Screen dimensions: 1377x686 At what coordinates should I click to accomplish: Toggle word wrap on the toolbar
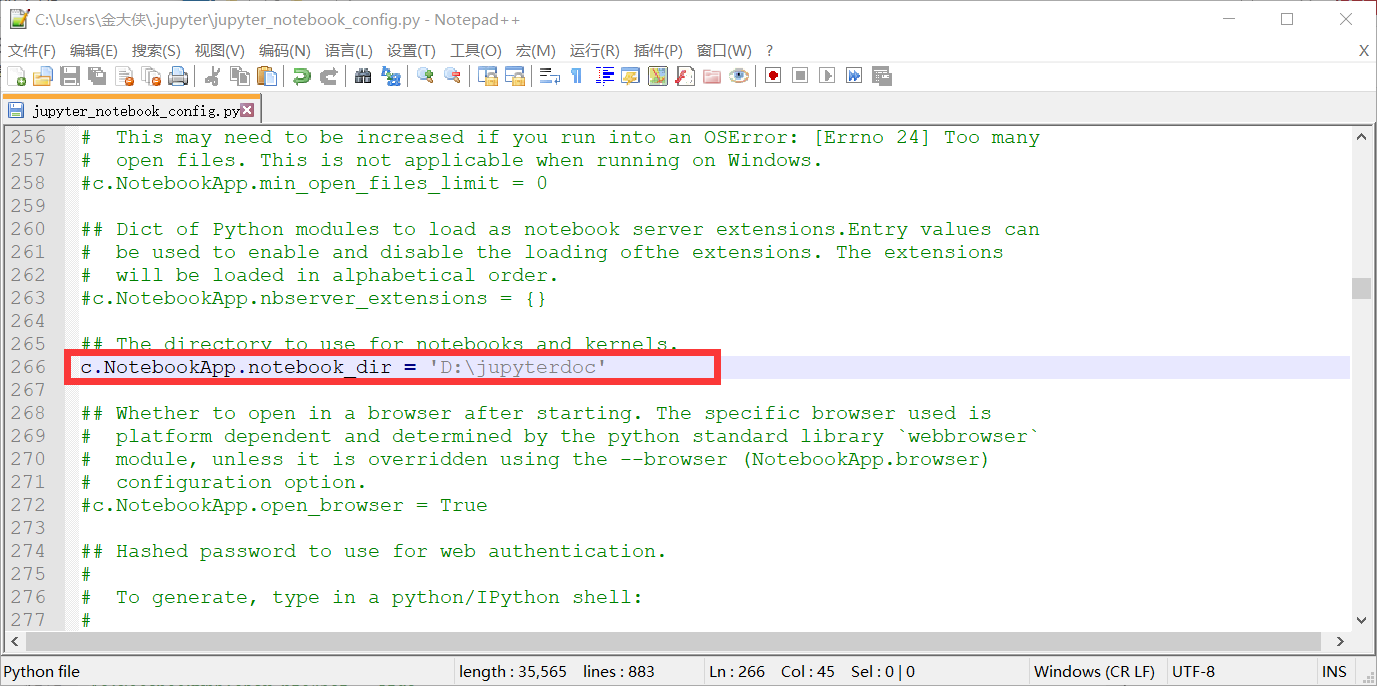tap(548, 76)
